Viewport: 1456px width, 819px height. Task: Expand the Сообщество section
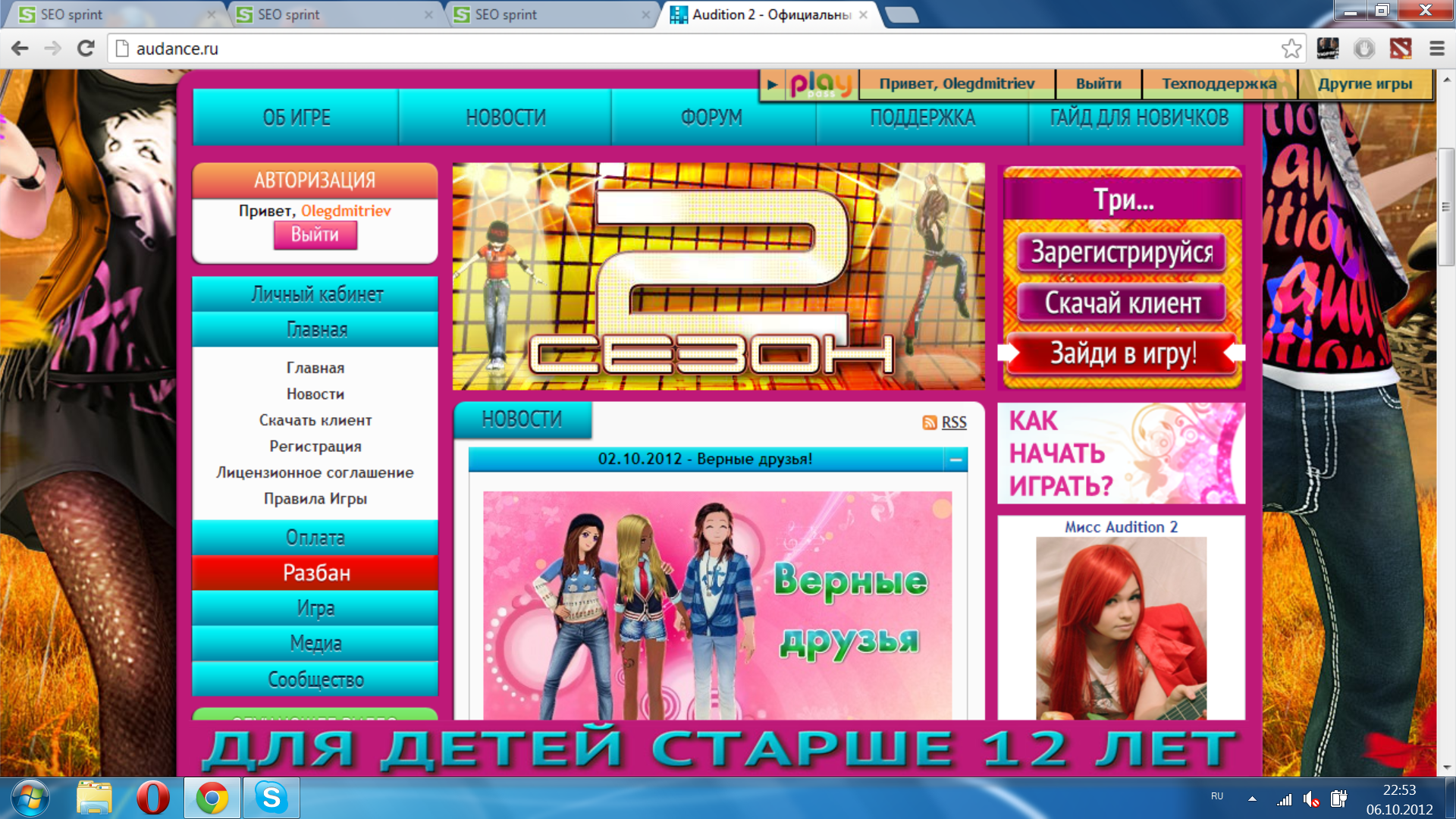click(x=315, y=679)
